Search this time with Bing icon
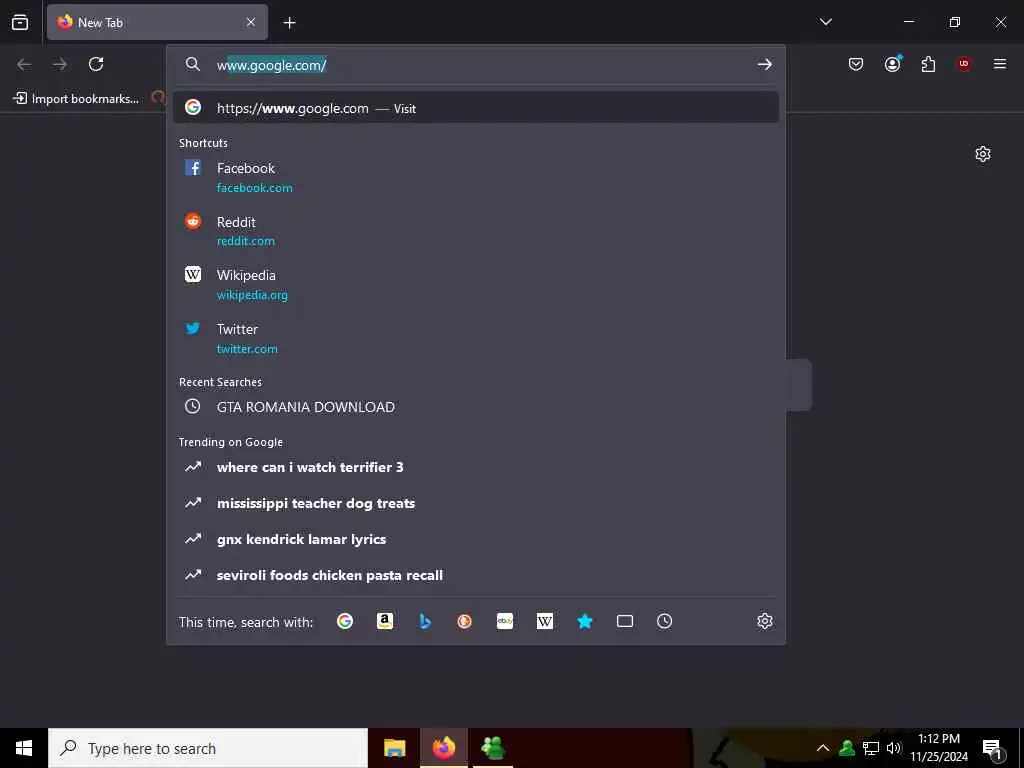The width and height of the screenshot is (1024, 768). (425, 621)
